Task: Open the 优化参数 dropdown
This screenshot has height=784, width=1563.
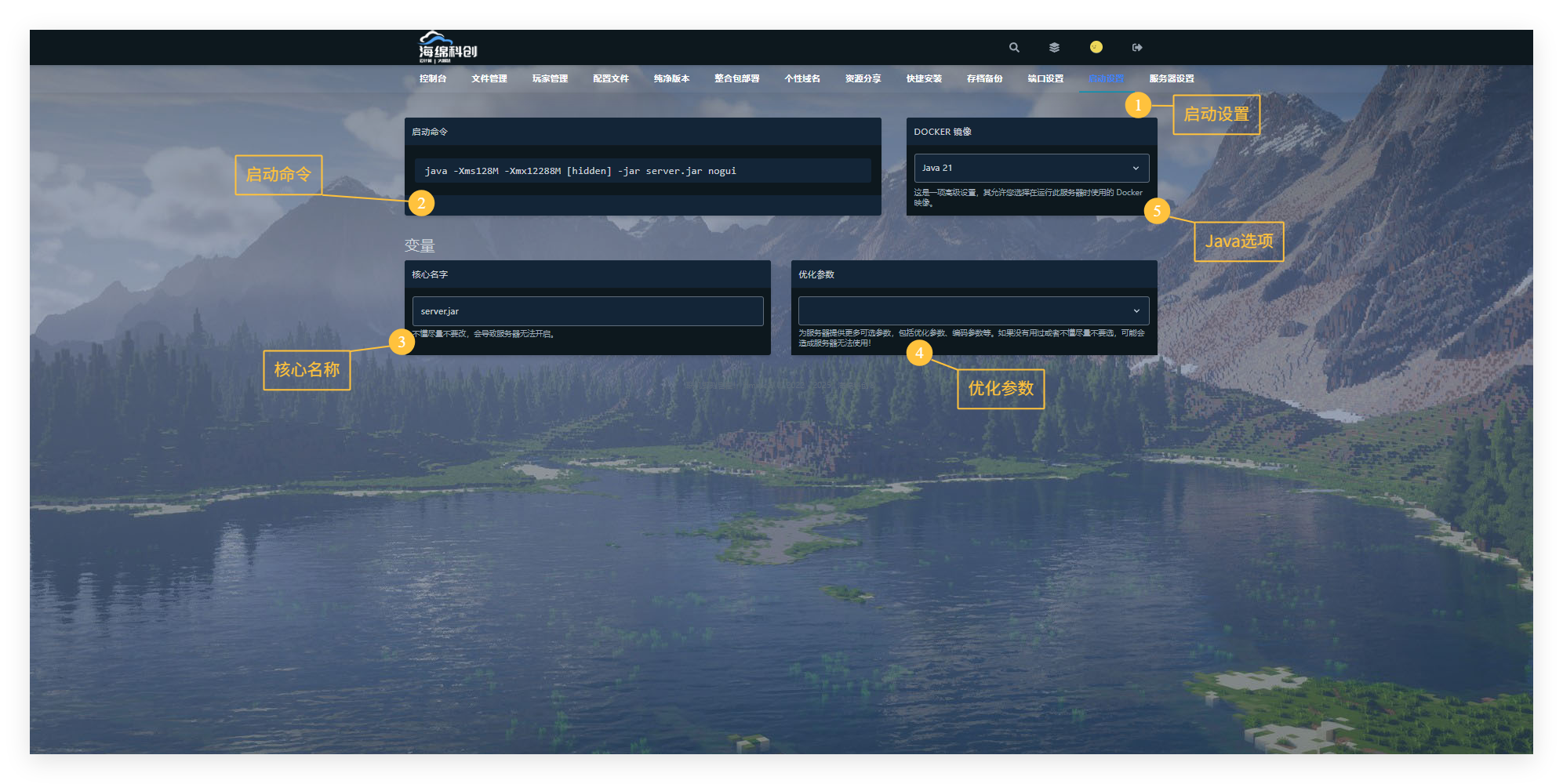Action: (x=972, y=311)
